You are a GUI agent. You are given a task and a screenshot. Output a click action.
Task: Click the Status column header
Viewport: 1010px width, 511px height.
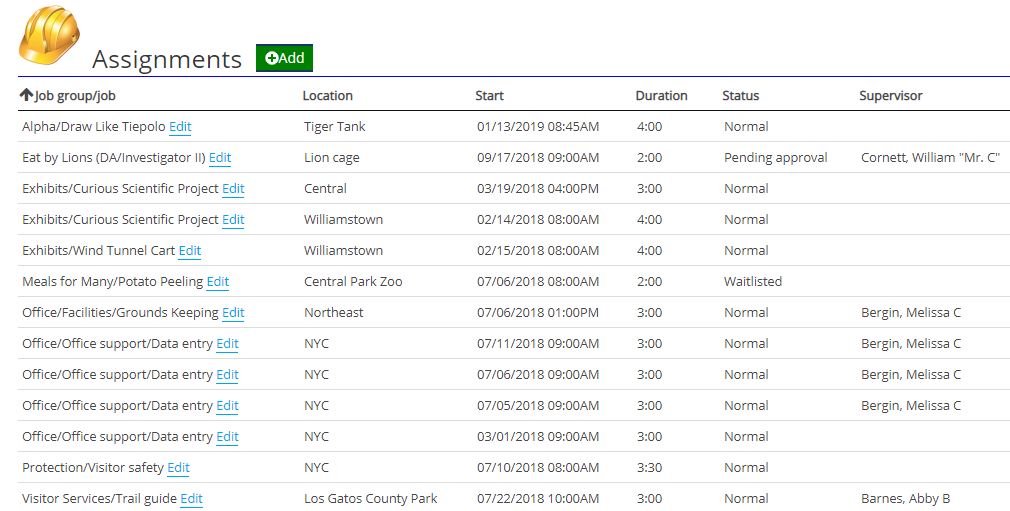pyautogui.click(x=740, y=96)
